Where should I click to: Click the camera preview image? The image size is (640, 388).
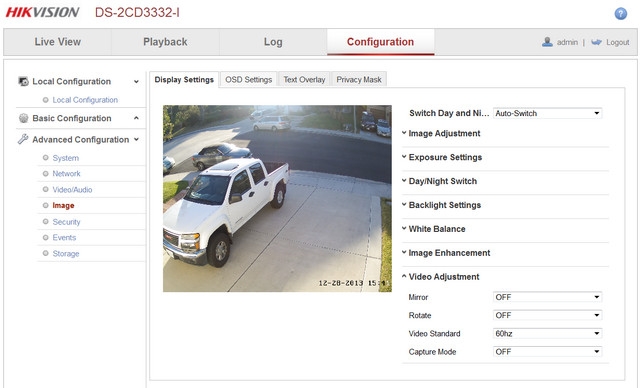[x=277, y=198]
